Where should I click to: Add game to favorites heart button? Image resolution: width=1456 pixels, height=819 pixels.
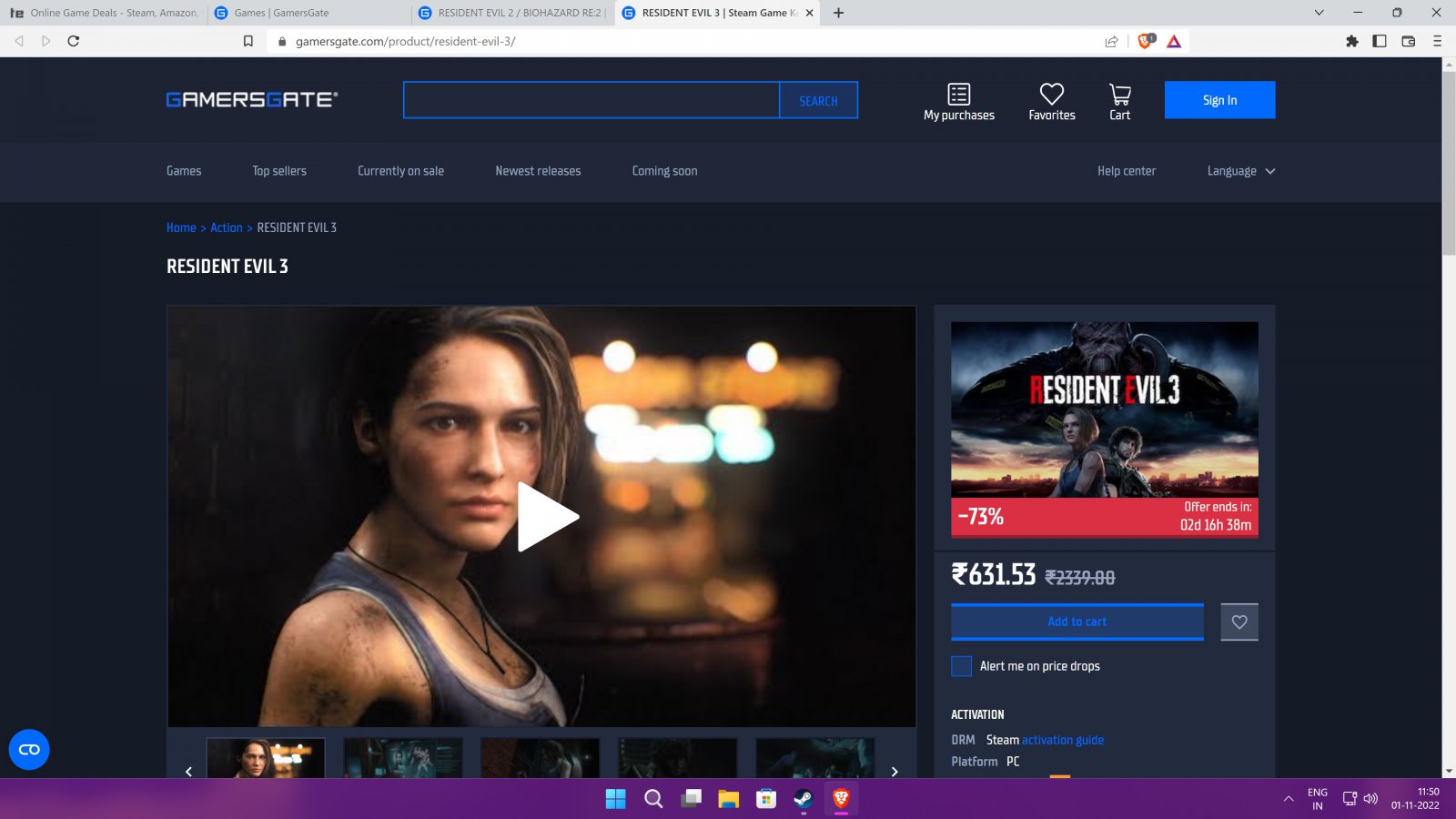coord(1239,622)
